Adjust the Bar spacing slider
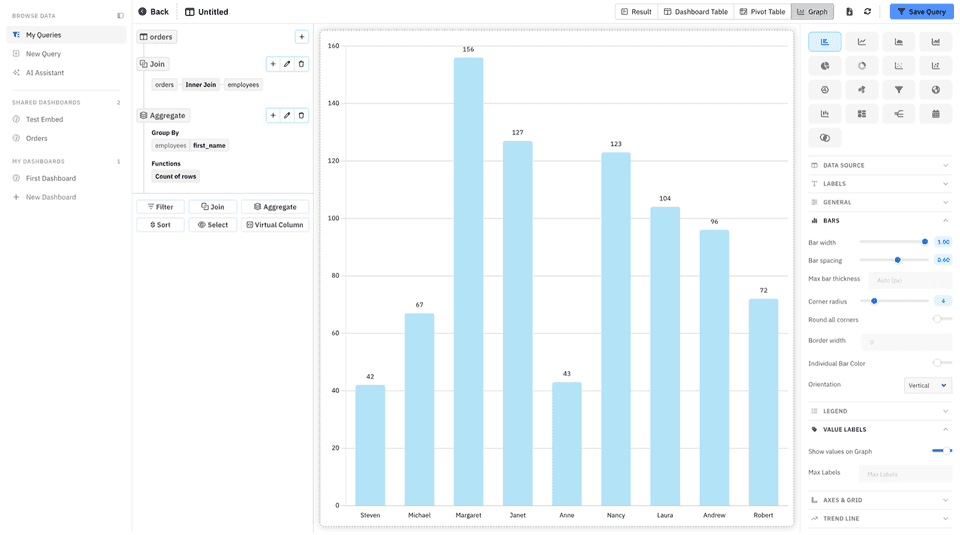Viewport: 960px width, 535px height. (894, 260)
